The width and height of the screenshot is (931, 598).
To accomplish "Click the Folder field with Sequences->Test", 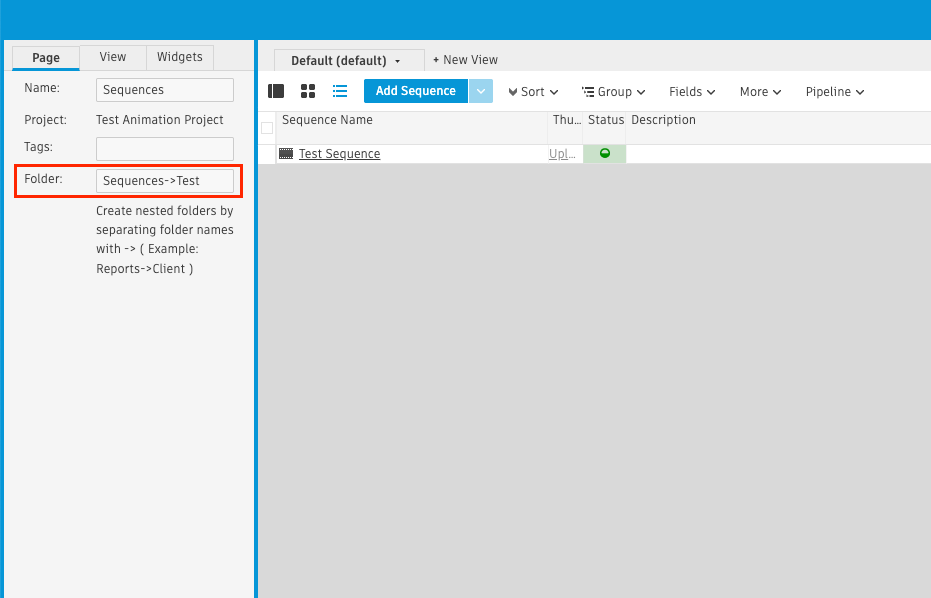I will click(x=164, y=181).
